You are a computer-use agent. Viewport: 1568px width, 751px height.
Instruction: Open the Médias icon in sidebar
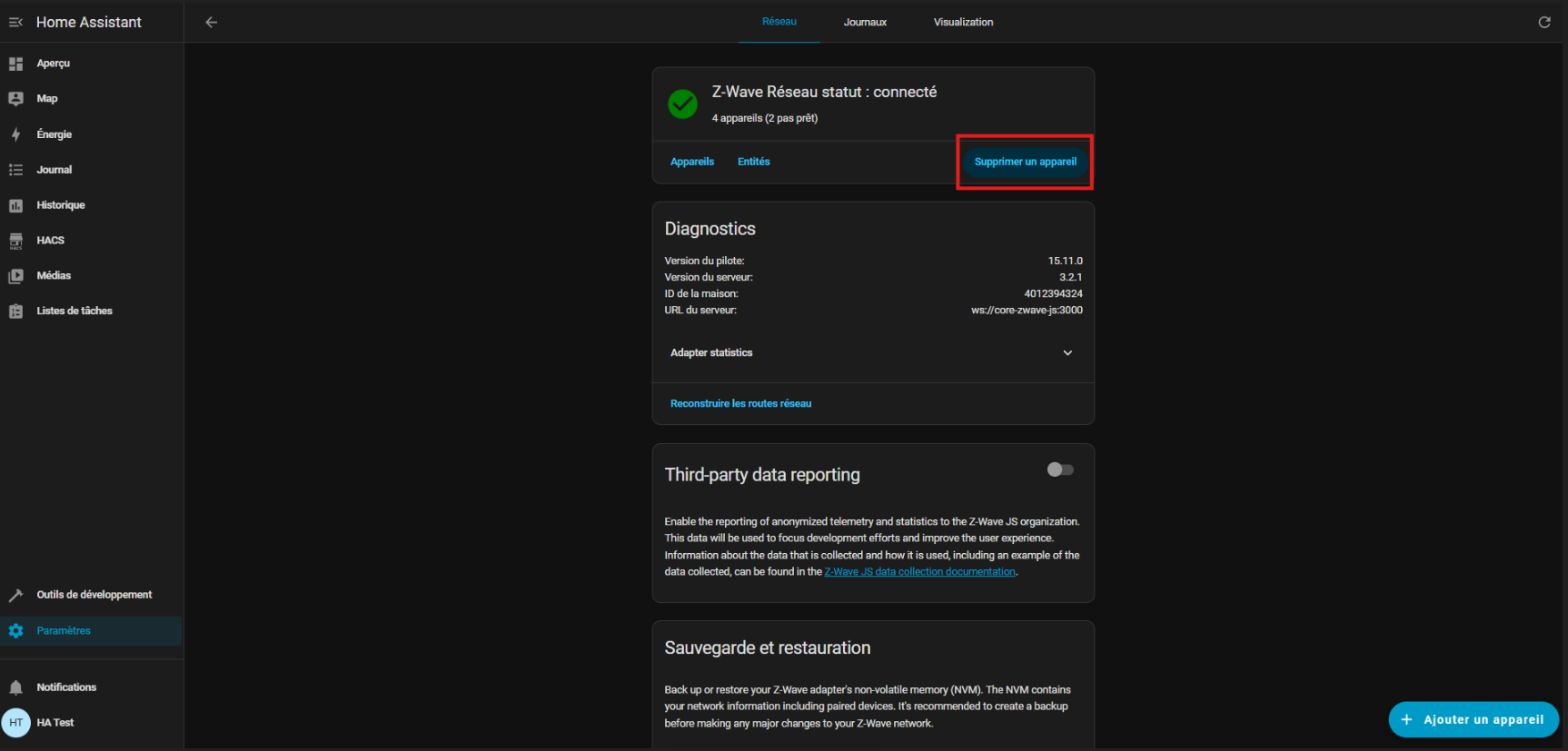click(15, 276)
